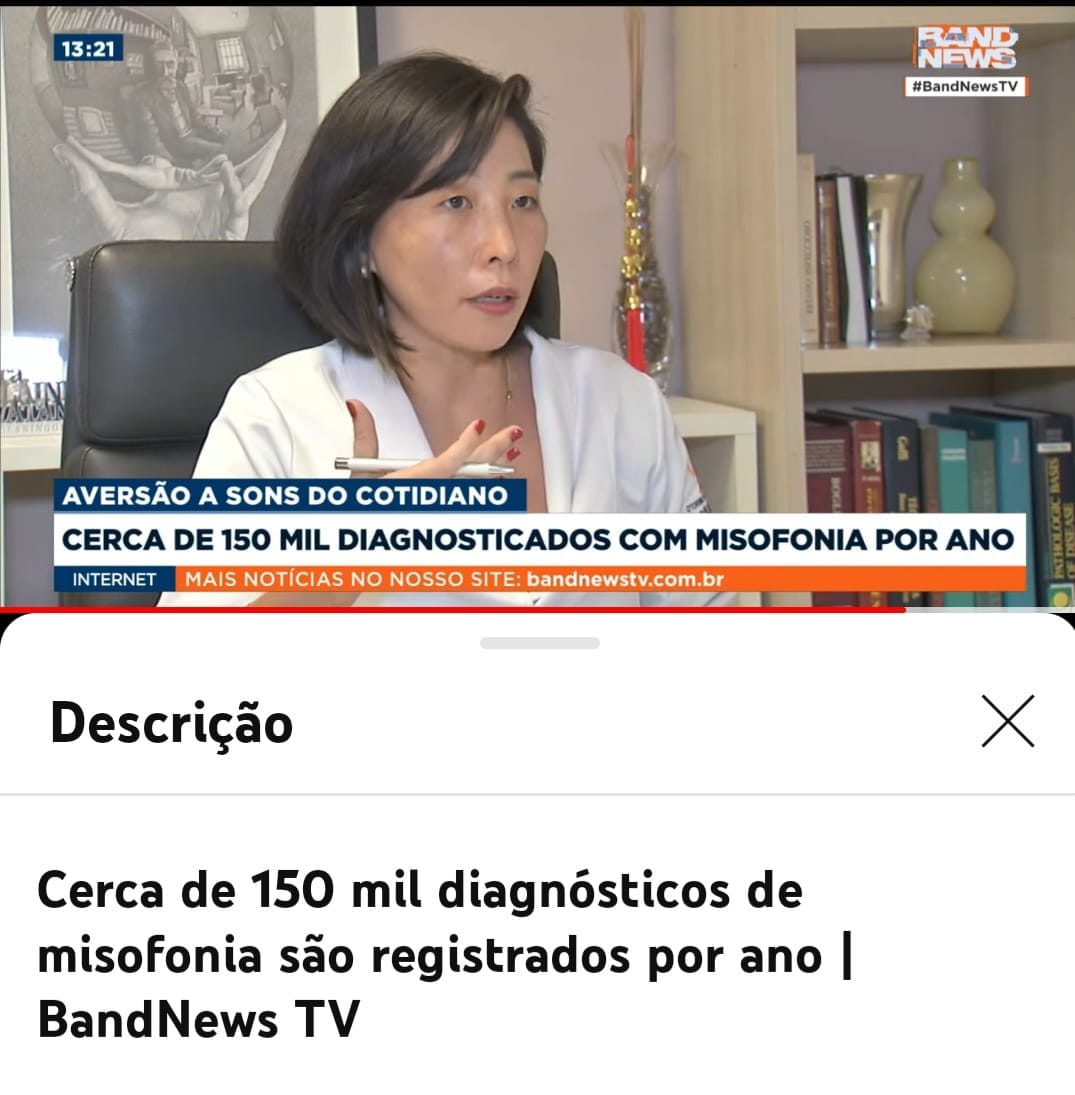This screenshot has height=1095, width=1075.
Task: Tap the #BandNewsTV hashtag badge
Action: (x=965, y=87)
